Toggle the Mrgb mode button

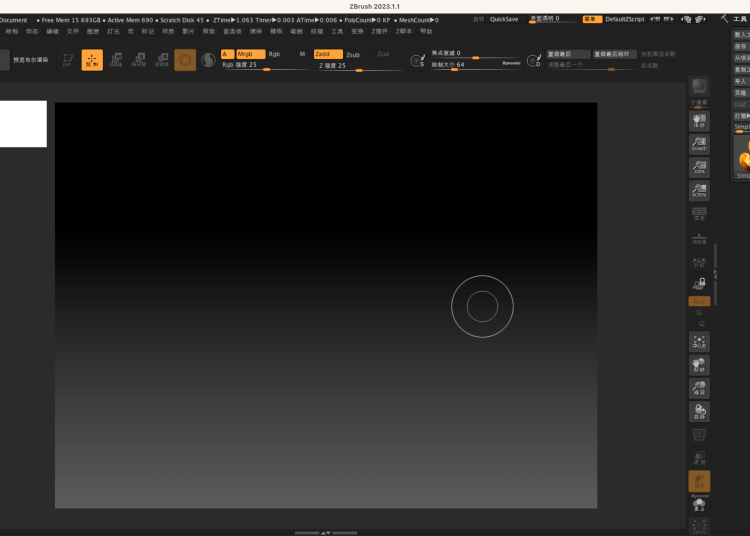point(250,54)
